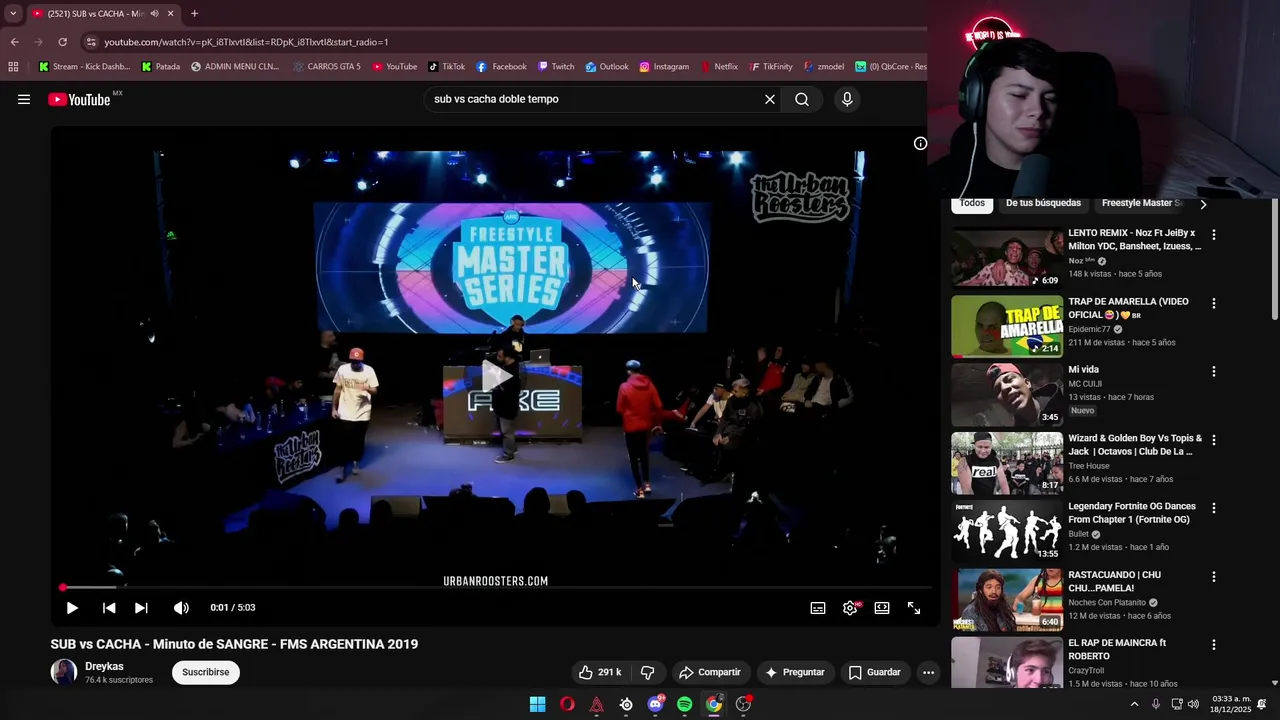Viewport: 1280px width, 720px height.
Task: Clear the search box with the X
Action: click(770, 99)
